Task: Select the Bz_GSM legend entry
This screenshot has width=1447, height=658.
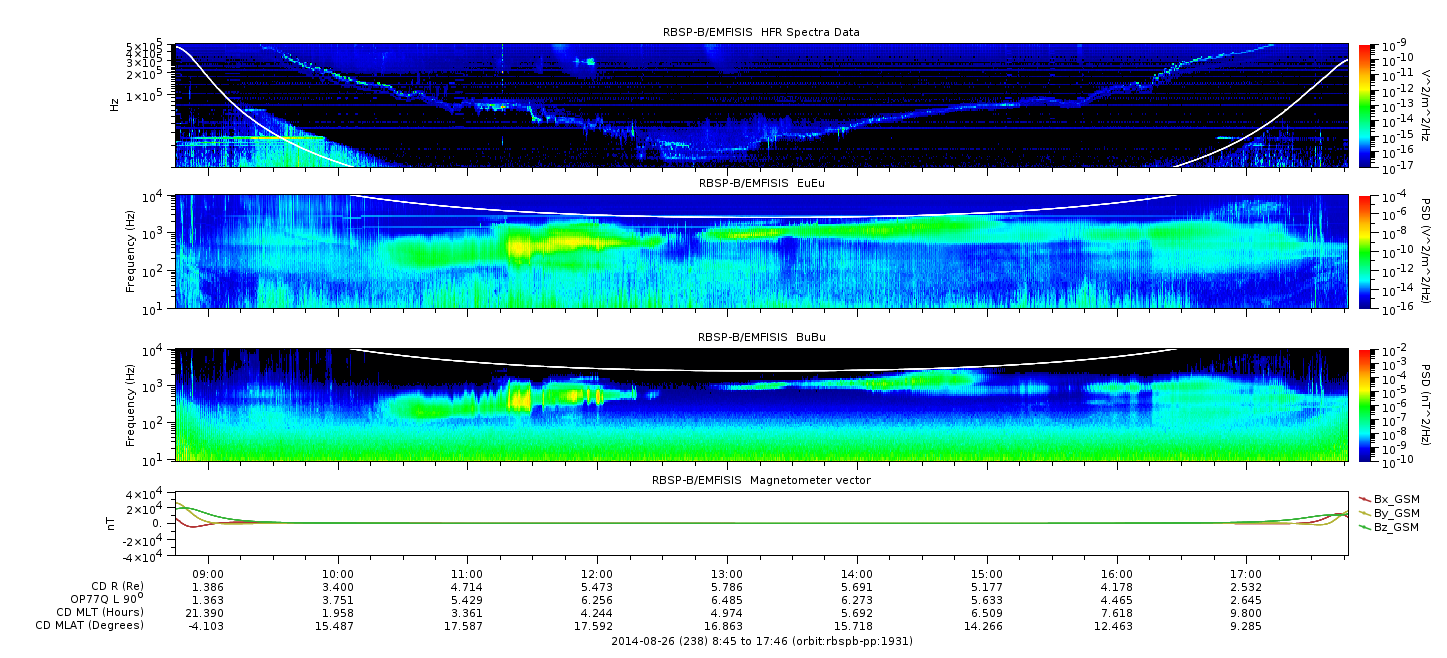Action: (1396, 527)
